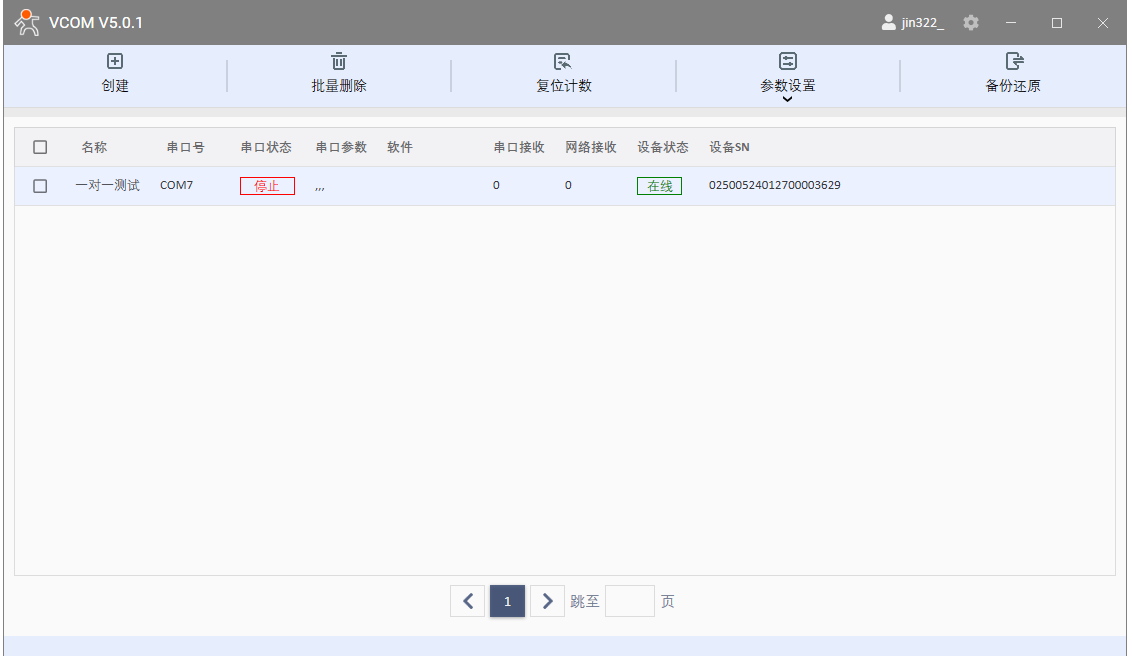Click device SN 02500524012700003629
The height and width of the screenshot is (656, 1133).
pos(774,185)
